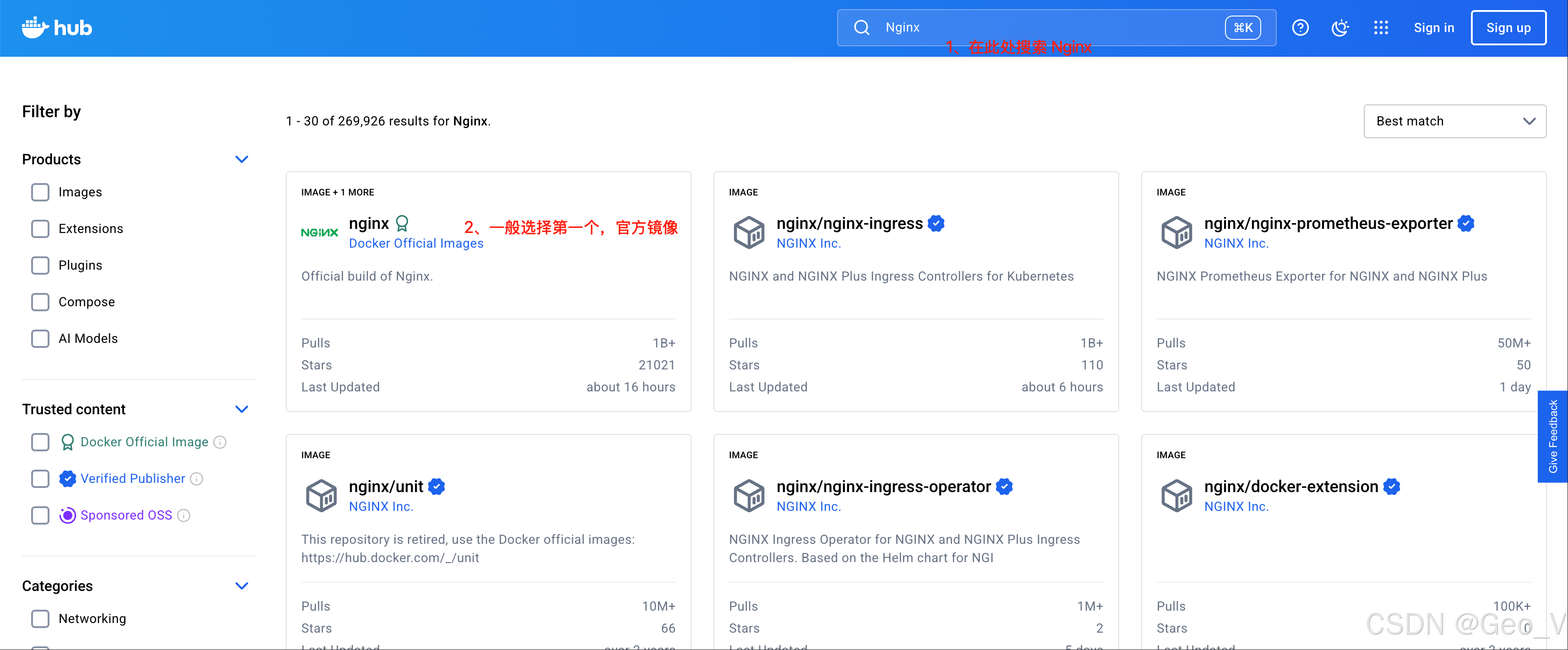This screenshot has width=1568, height=650.
Task: Click the Verified Publisher filter label
Action: (133, 479)
